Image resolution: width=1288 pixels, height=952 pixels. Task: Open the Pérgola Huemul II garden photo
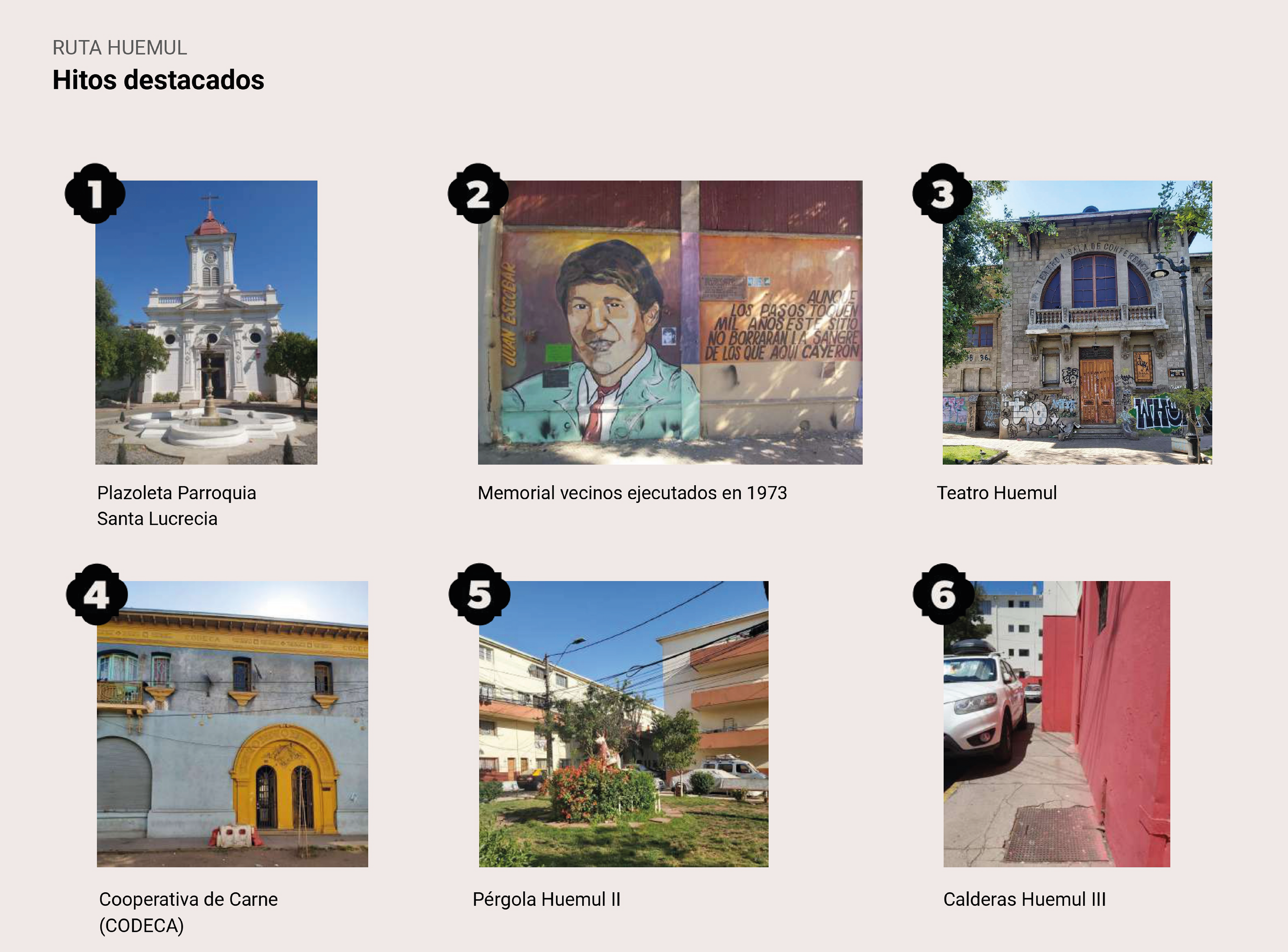(623, 724)
